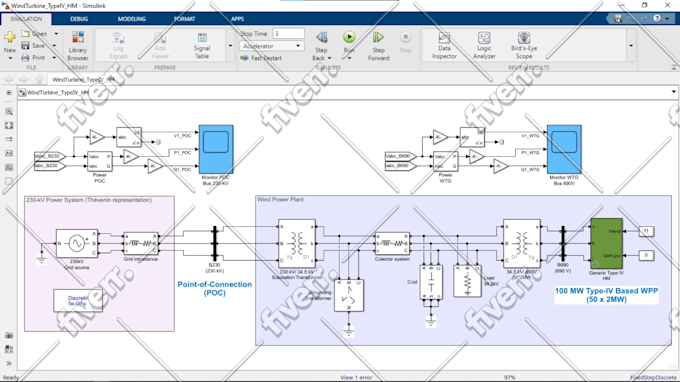Open the Save dropdown arrow
Viewport: 680px width, 382px height.
[54, 46]
